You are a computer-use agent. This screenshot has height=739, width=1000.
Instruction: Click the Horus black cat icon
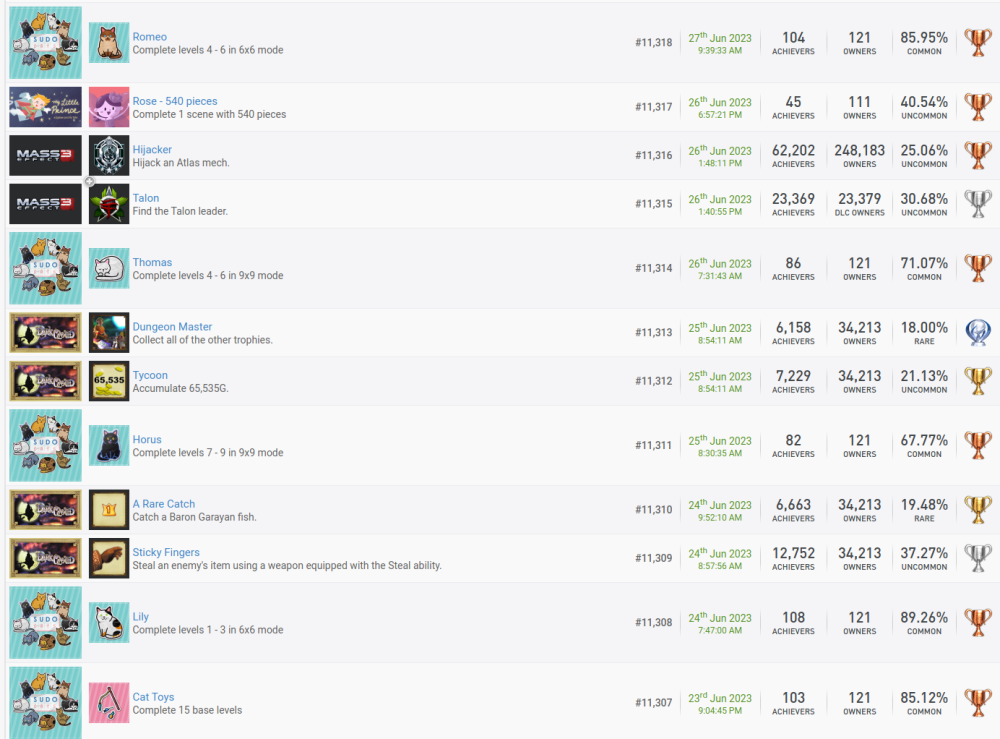109,445
